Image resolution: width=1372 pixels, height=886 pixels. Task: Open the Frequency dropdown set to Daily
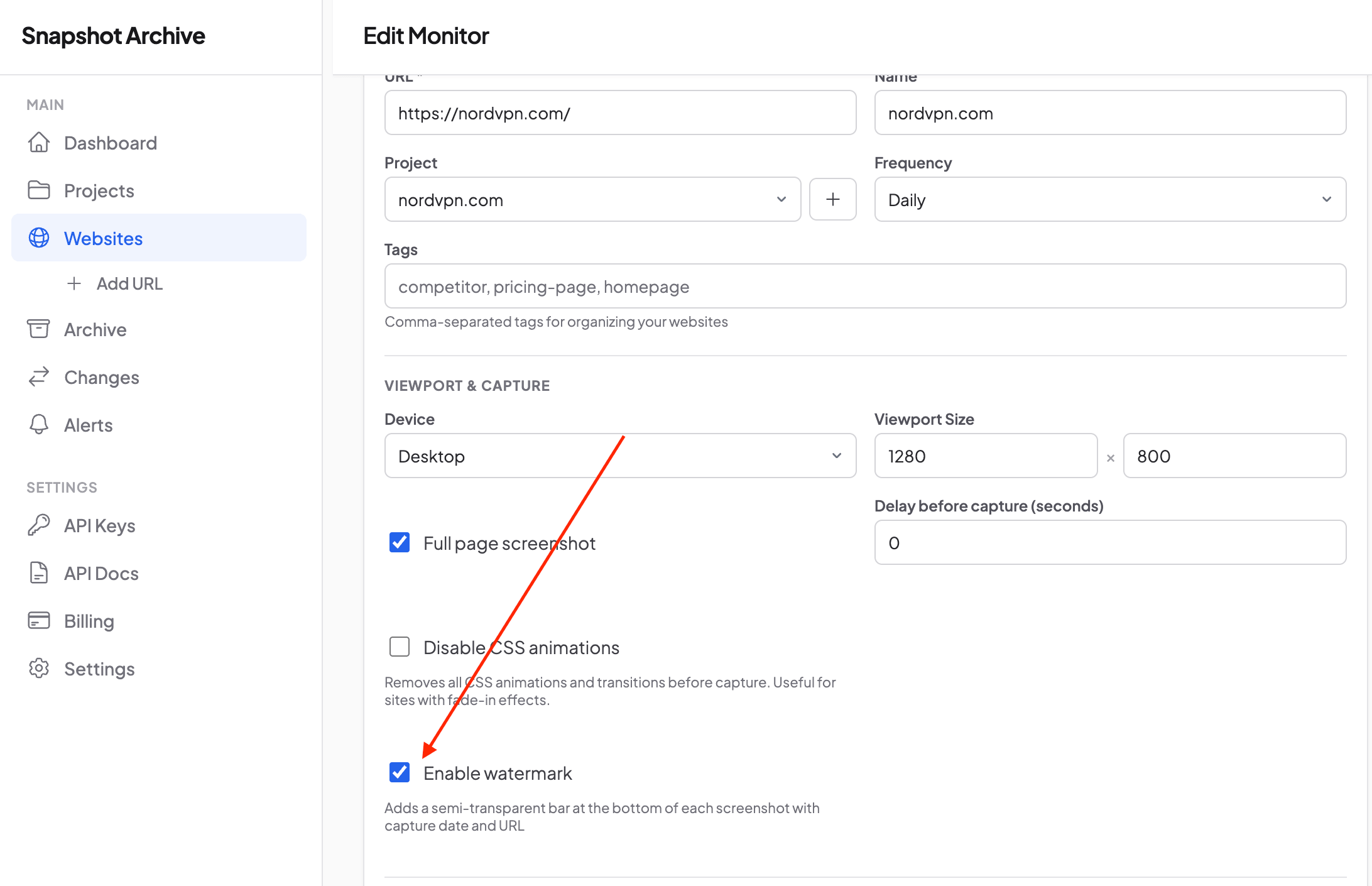[1110, 199]
